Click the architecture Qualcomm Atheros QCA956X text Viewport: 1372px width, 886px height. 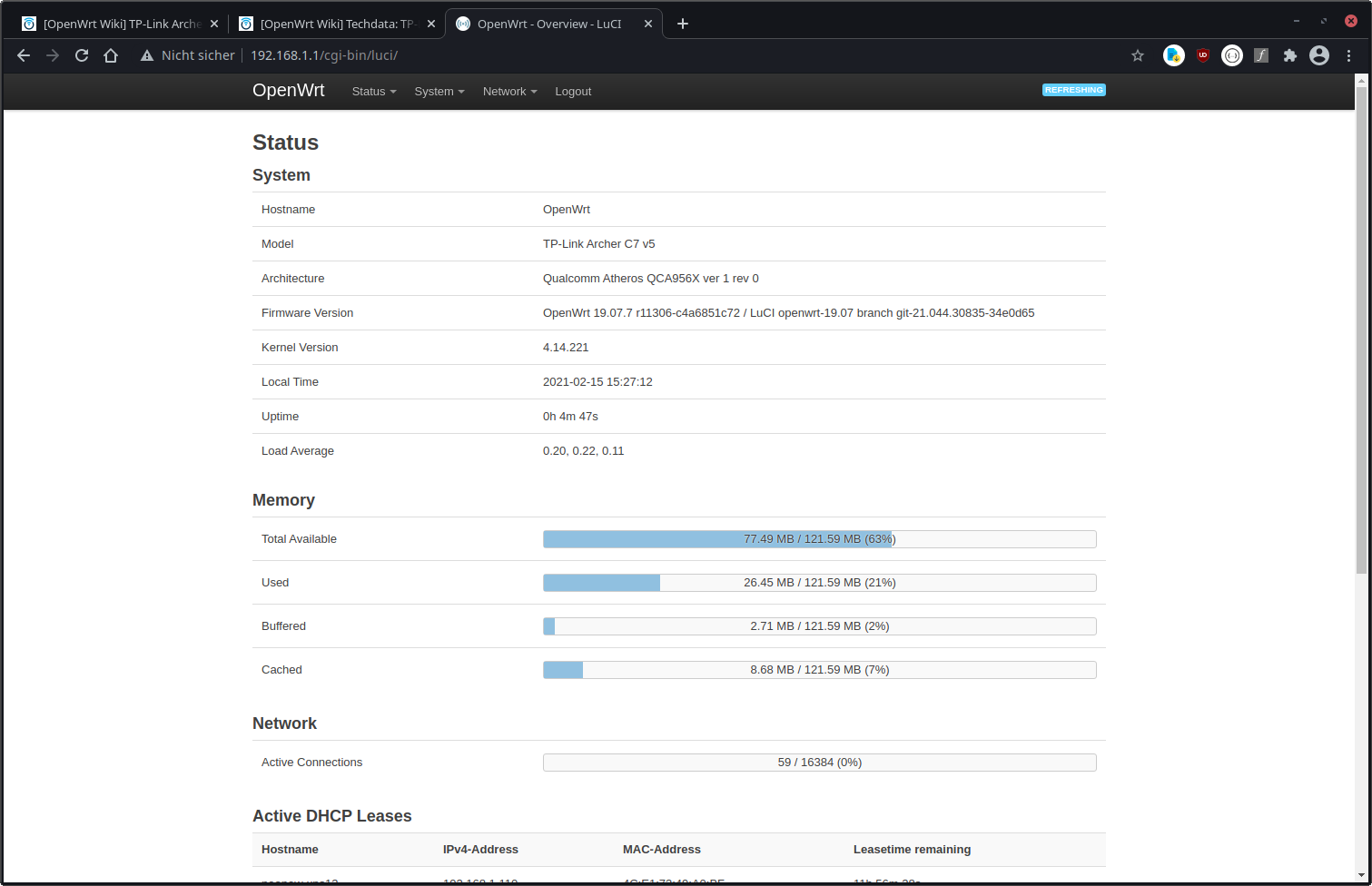[x=651, y=279]
